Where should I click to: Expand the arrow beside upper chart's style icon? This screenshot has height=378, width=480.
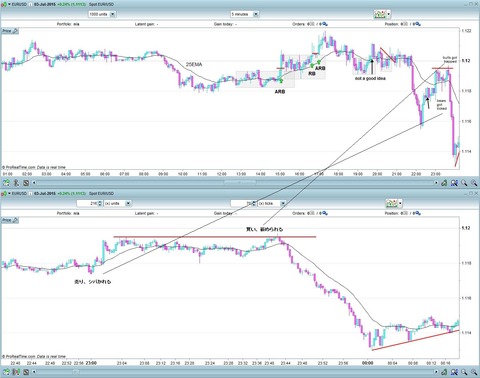pyautogui.click(x=389, y=14)
